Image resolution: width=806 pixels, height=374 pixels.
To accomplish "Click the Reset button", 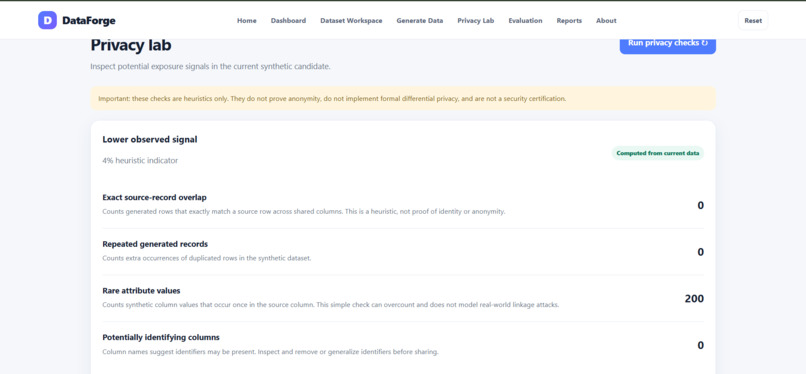I will [753, 21].
